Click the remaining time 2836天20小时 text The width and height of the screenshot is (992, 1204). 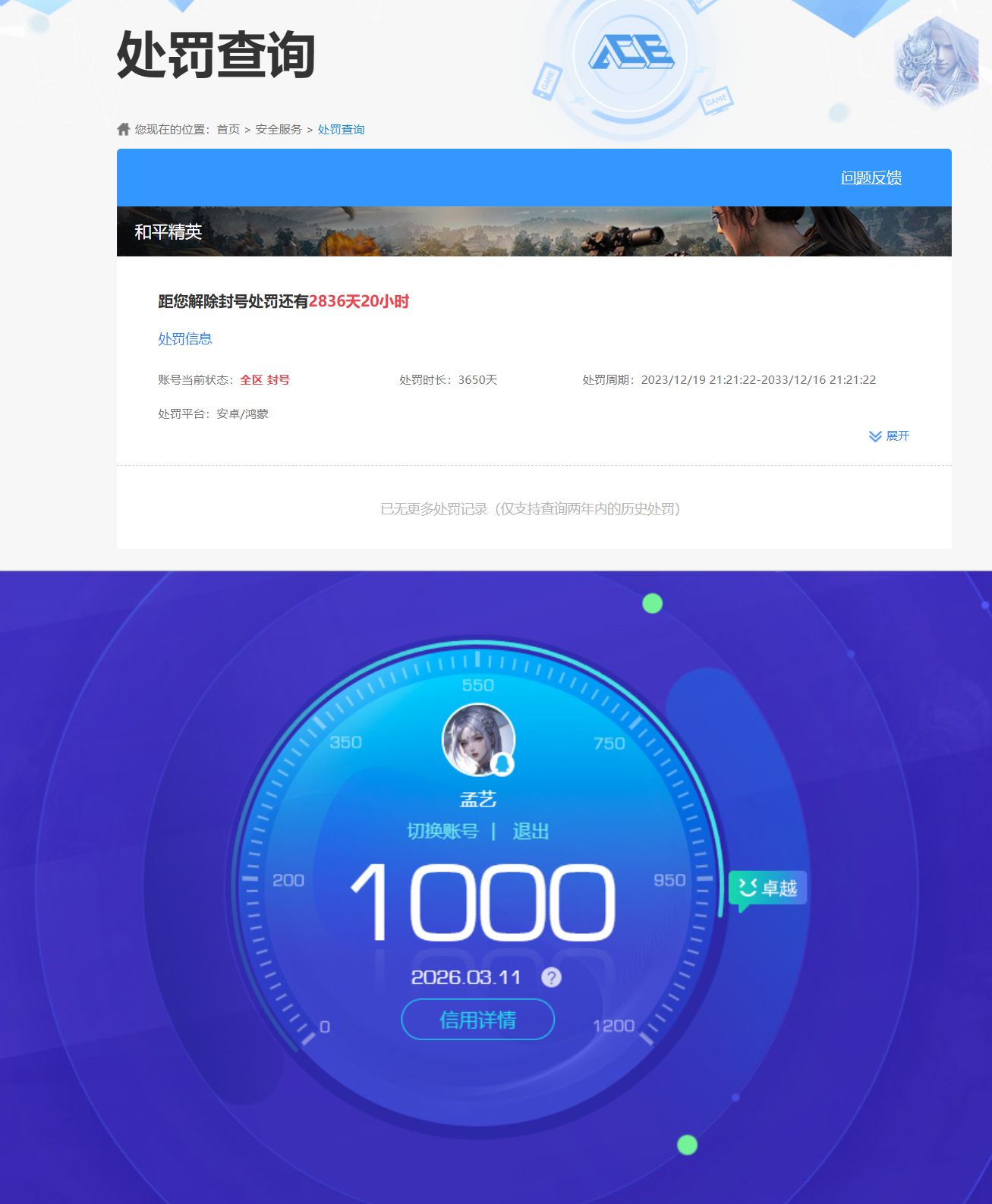point(359,301)
